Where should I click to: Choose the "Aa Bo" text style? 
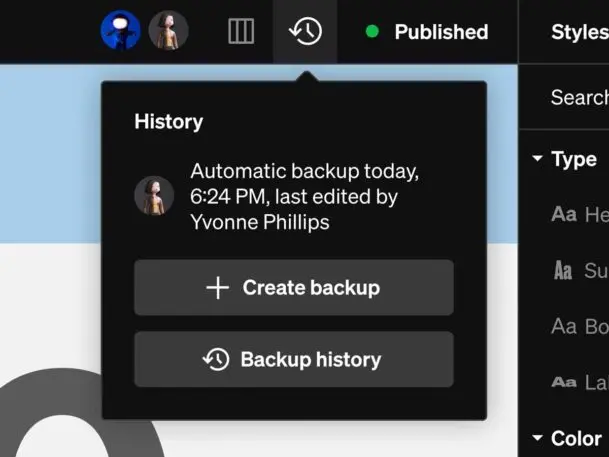(580, 326)
